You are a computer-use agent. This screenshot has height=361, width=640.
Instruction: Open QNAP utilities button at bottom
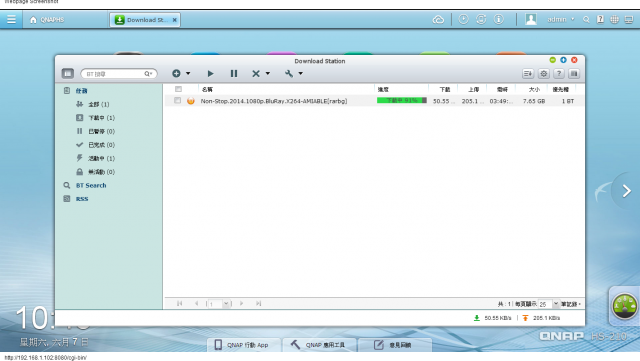pyautogui.click(x=319, y=345)
